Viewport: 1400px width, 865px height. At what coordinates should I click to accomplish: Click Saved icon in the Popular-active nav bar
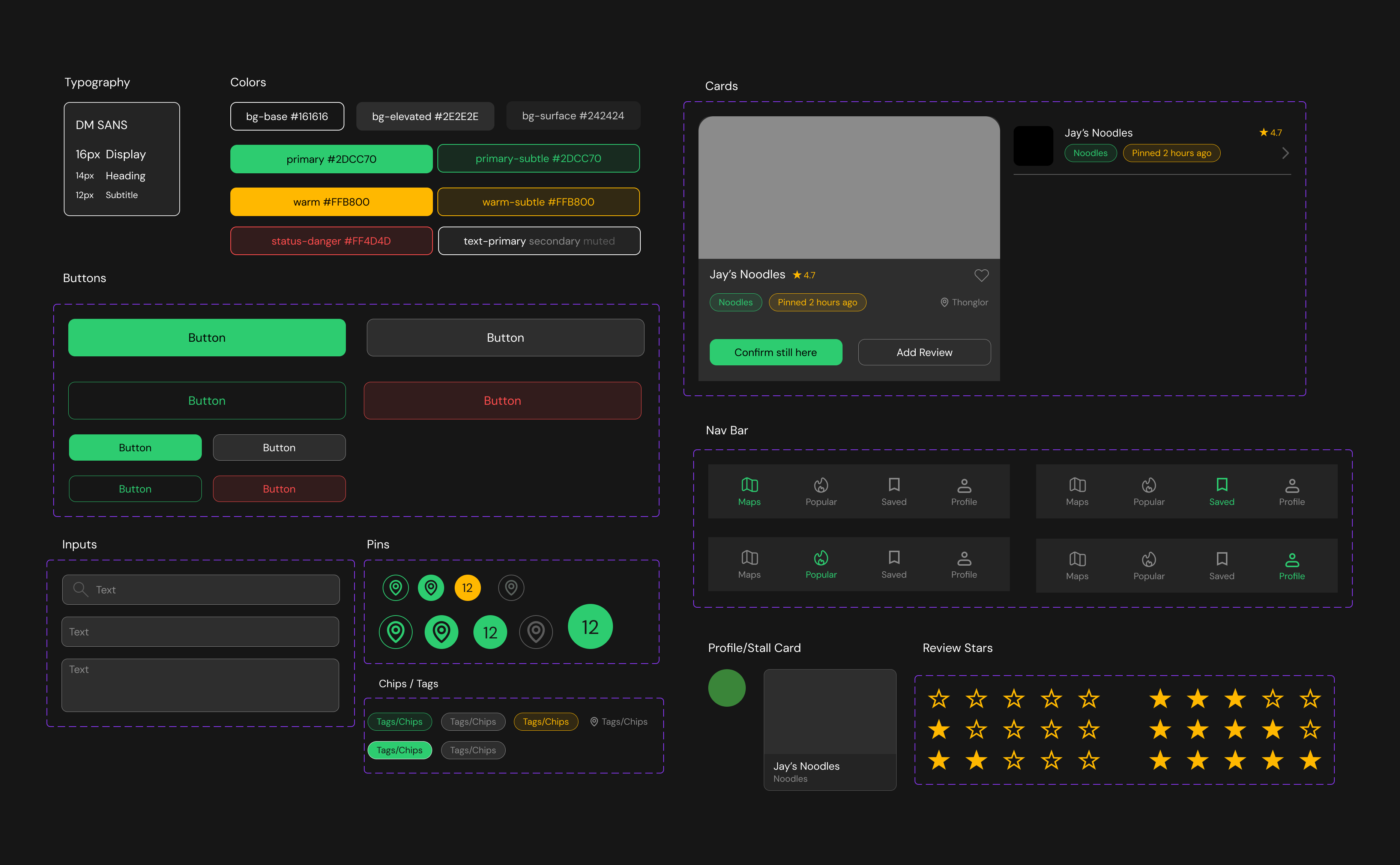pos(894,558)
